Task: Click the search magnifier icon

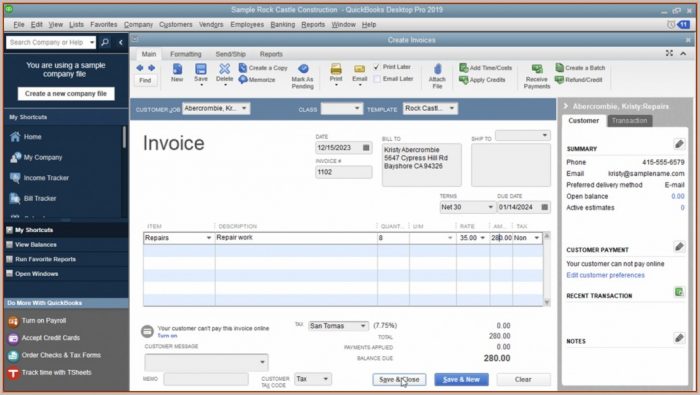Action: (x=105, y=42)
